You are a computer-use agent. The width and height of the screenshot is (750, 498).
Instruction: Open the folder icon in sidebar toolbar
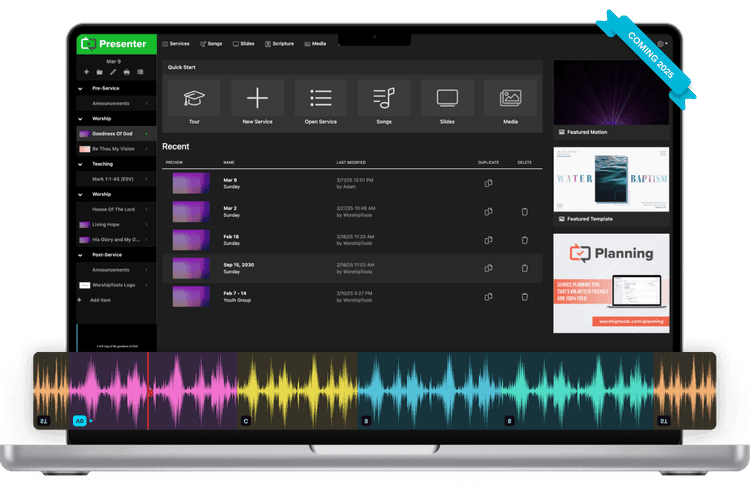[x=99, y=72]
